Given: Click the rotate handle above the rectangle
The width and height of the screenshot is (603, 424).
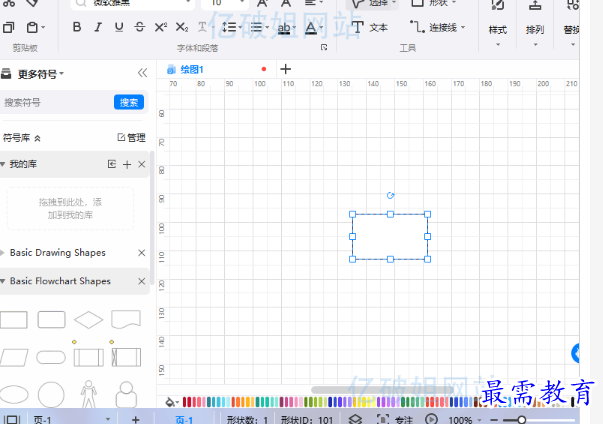Looking at the screenshot, I should (x=390, y=196).
